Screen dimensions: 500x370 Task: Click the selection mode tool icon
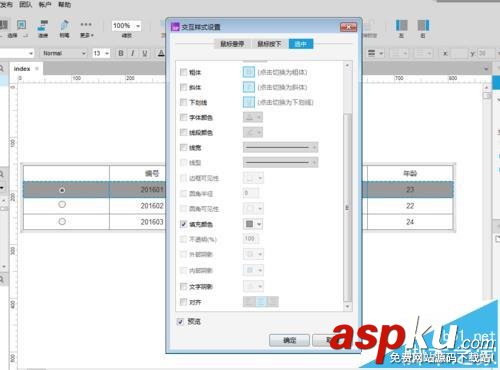pos(22,25)
